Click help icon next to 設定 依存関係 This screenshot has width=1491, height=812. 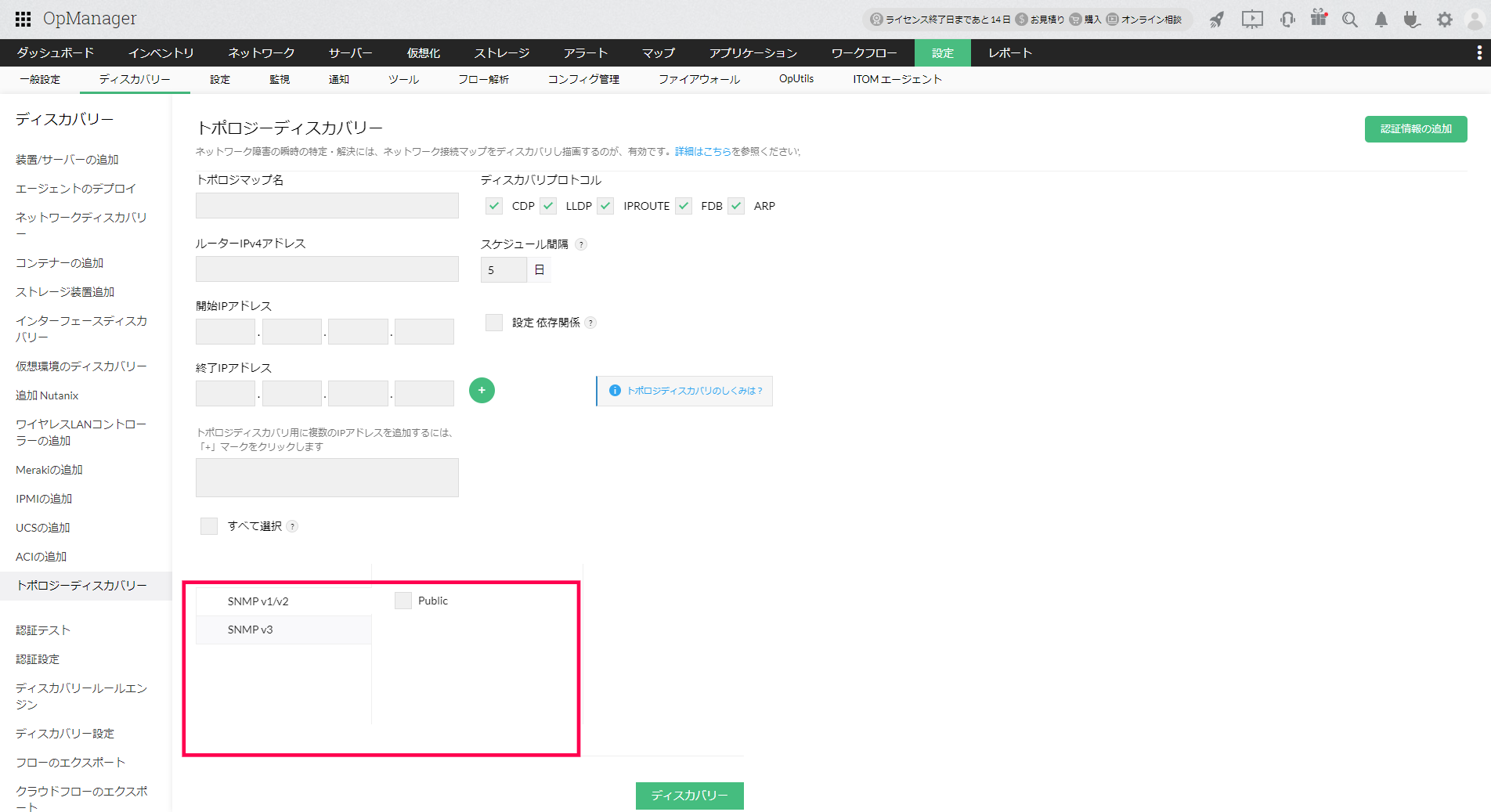pos(590,323)
